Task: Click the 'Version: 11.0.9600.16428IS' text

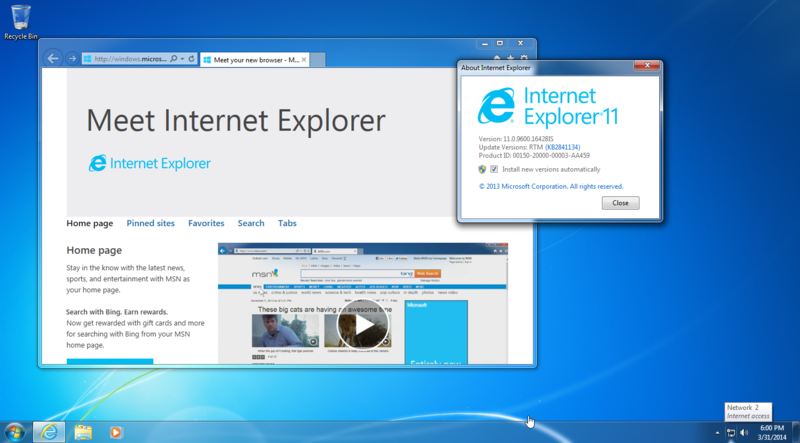Action: click(516, 139)
